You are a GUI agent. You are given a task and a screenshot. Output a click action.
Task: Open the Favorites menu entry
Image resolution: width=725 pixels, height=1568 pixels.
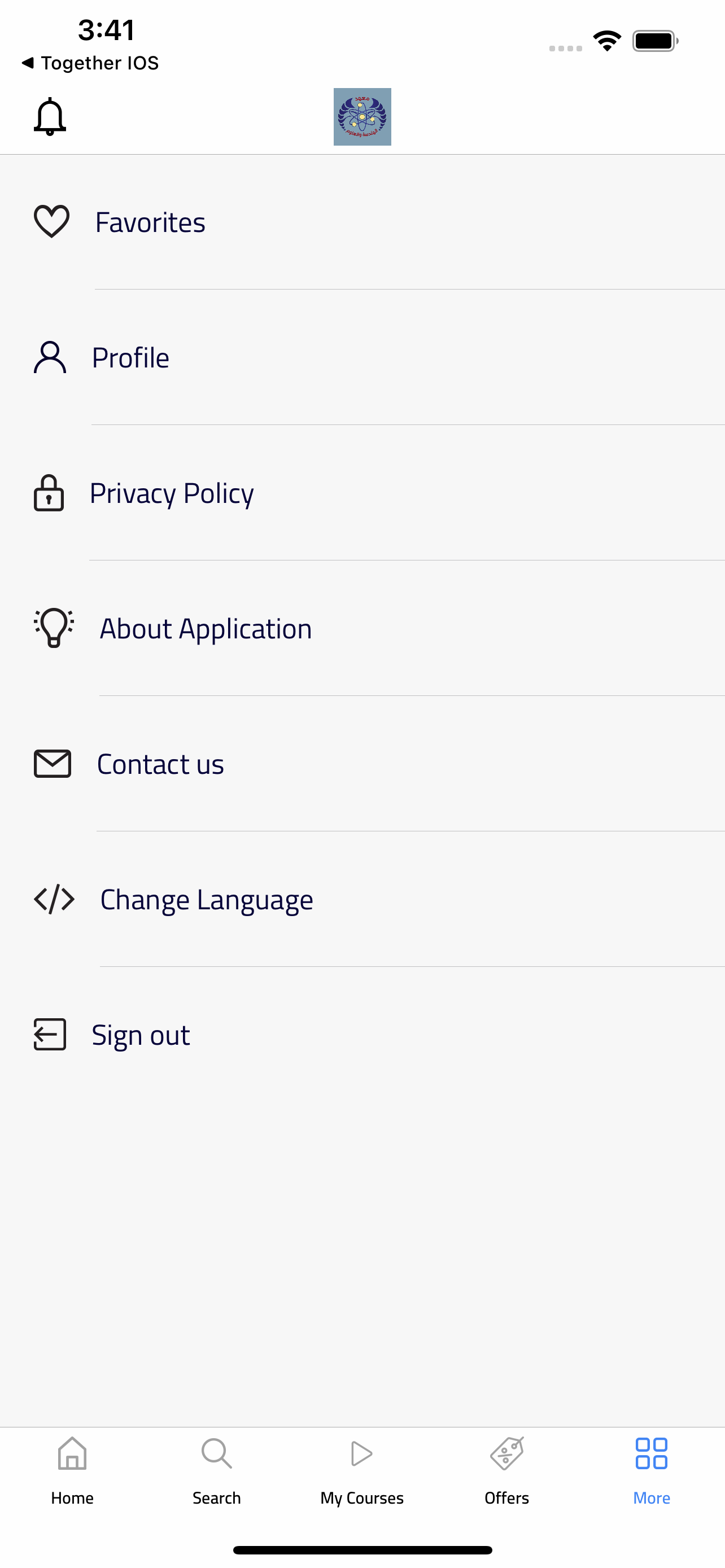click(362, 222)
